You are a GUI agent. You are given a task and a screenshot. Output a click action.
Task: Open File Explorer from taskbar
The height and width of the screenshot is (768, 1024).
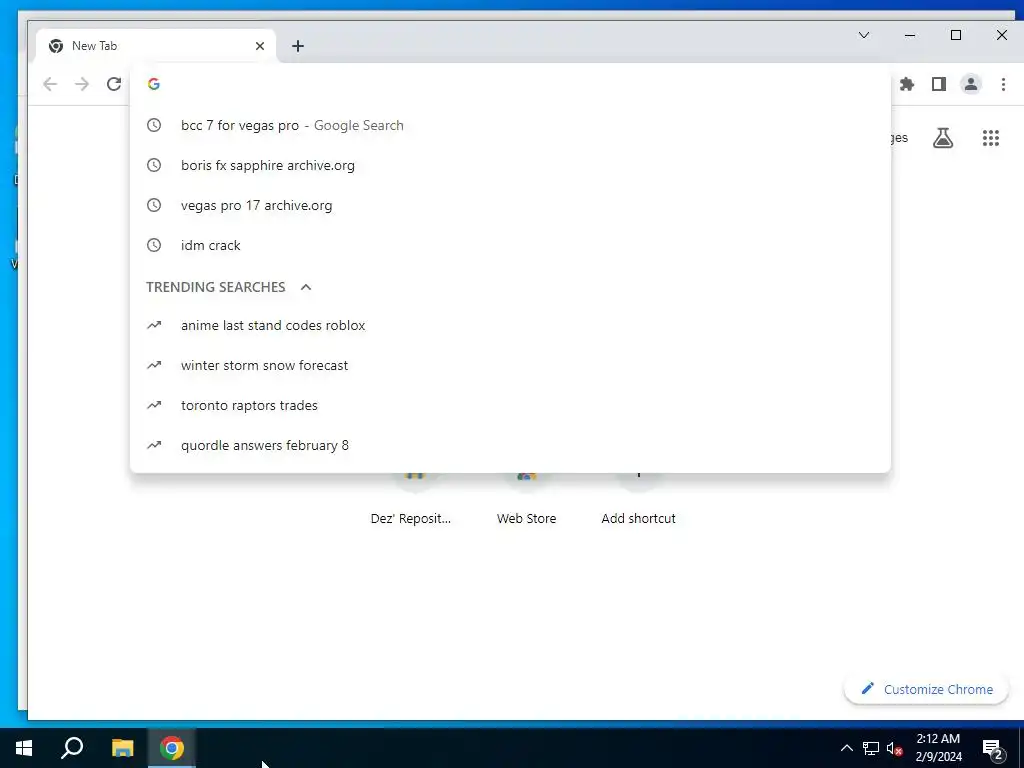pyautogui.click(x=122, y=748)
